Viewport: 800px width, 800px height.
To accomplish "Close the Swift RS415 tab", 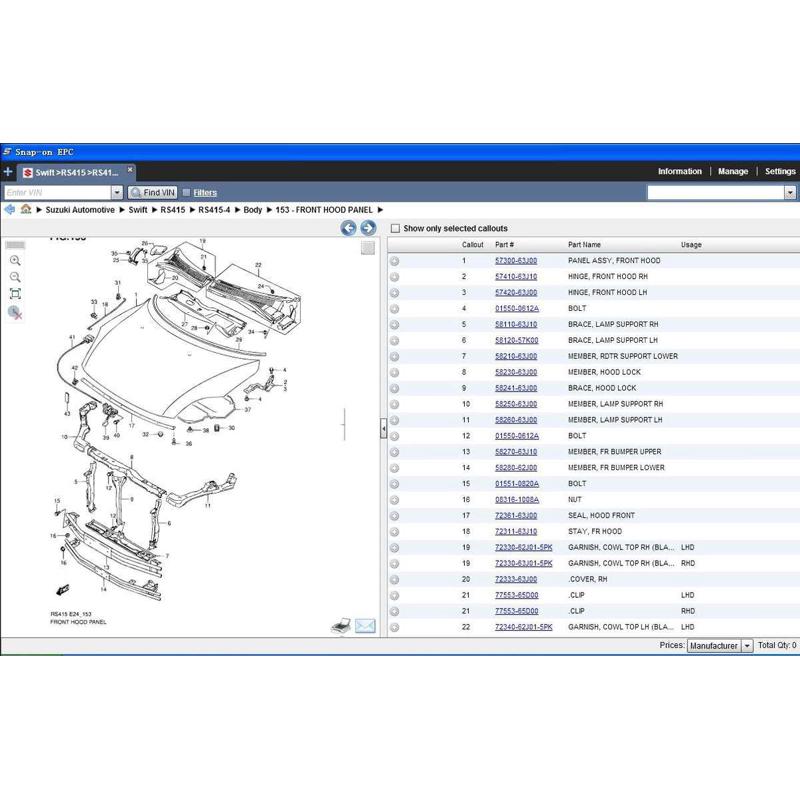I will 130,169.
